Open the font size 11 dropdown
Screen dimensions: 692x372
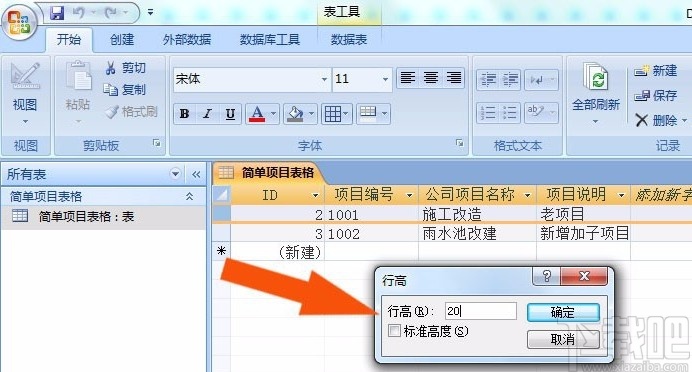pyautogui.click(x=385, y=79)
